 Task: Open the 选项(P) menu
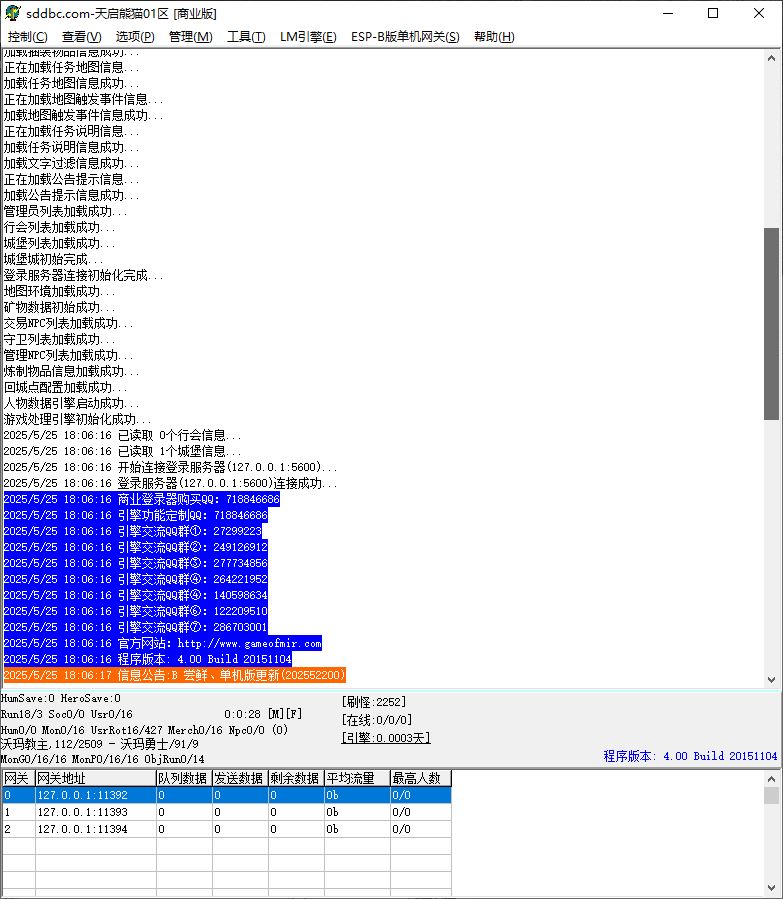135,37
